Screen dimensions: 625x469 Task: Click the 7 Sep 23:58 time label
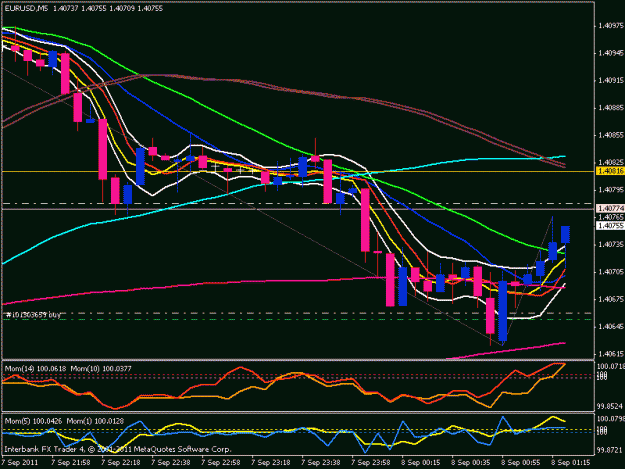(x=370, y=463)
